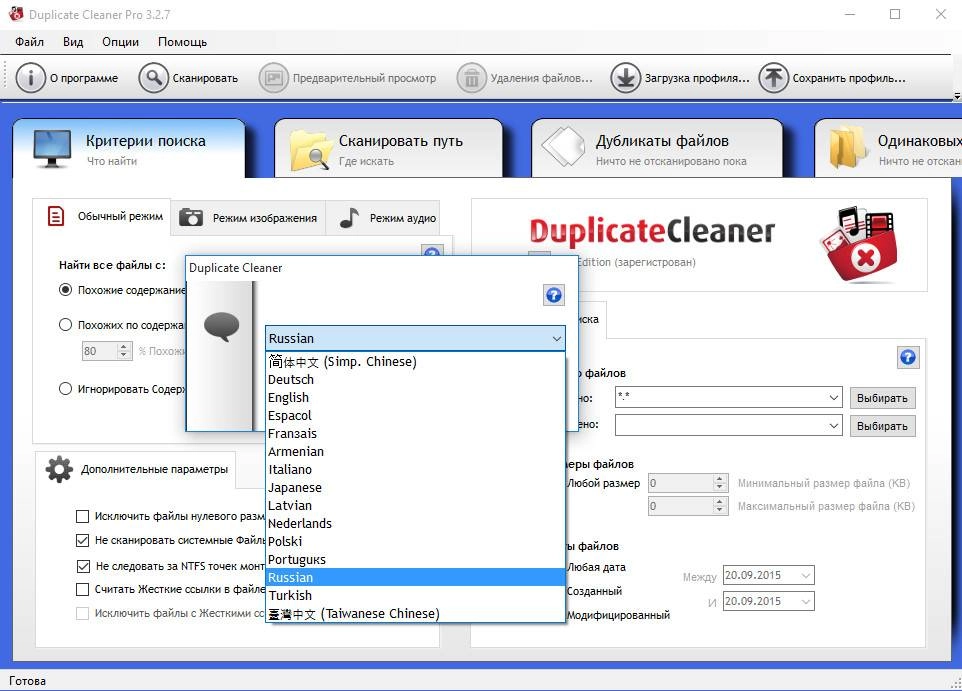This screenshot has width=962, height=691.
Task: Switch to Режим изображения tab
Action: (248, 218)
